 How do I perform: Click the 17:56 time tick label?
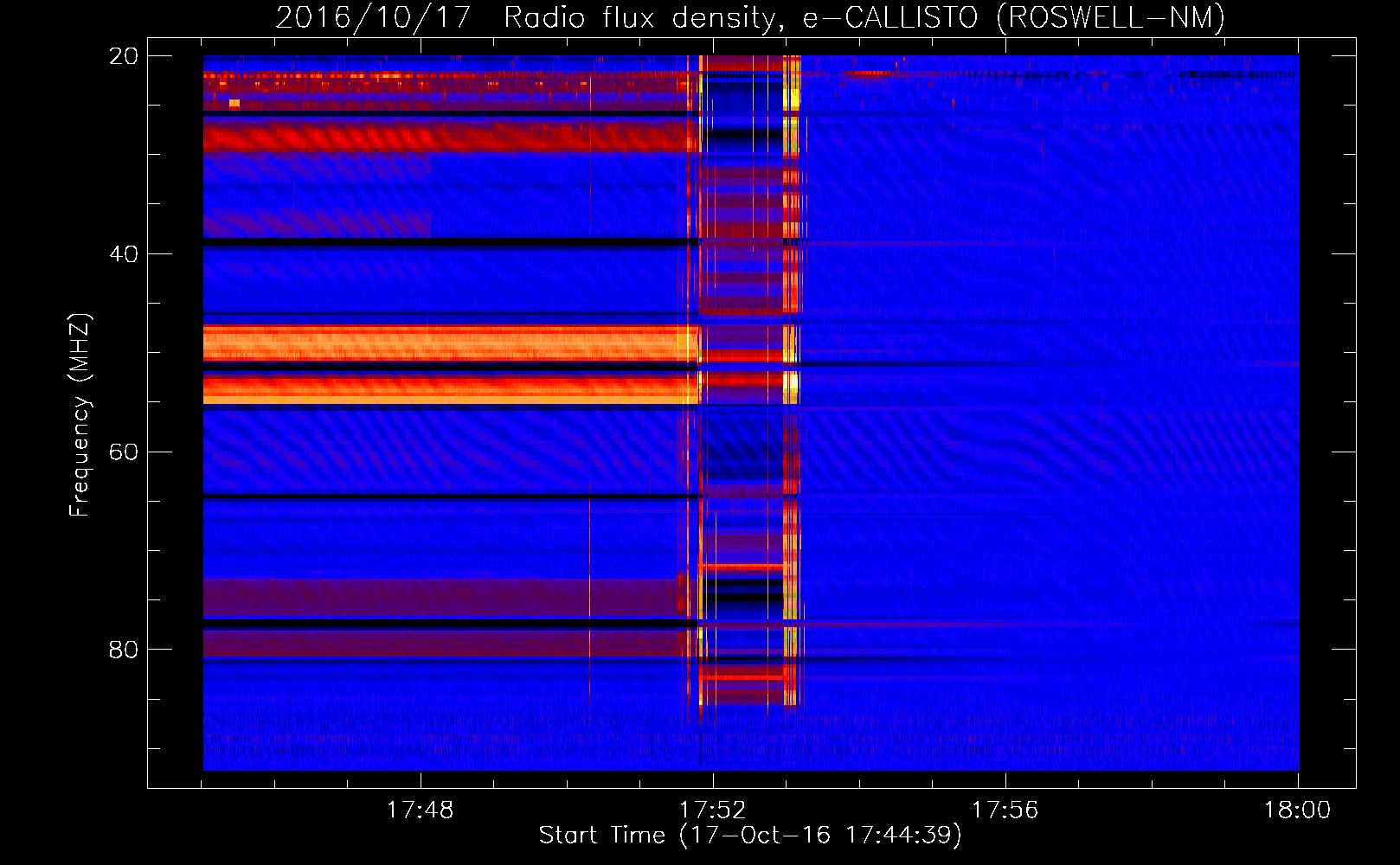1005,810
